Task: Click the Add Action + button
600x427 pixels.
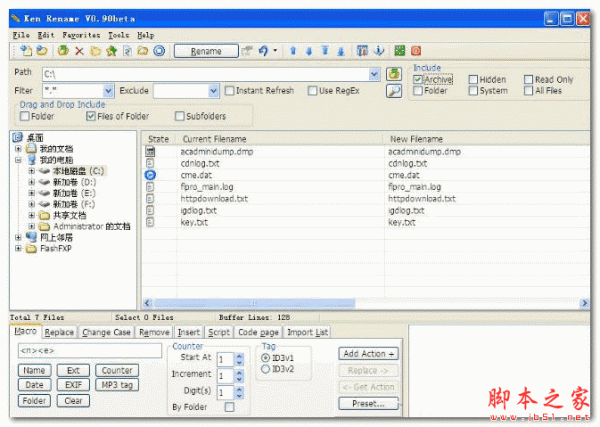Action: [368, 354]
